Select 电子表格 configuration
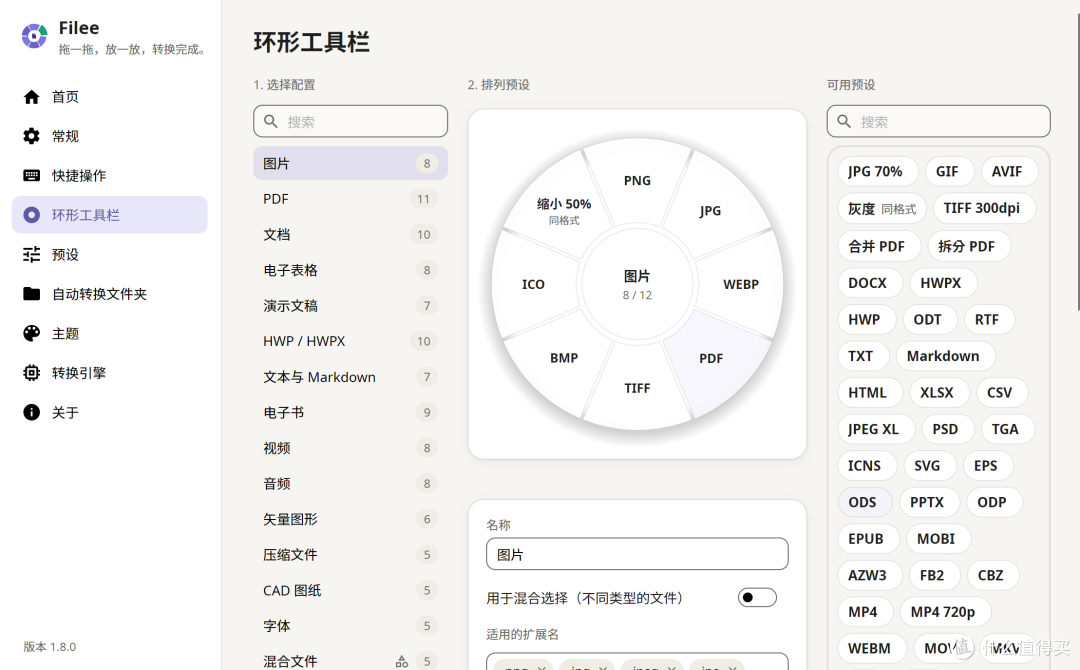 pos(351,270)
